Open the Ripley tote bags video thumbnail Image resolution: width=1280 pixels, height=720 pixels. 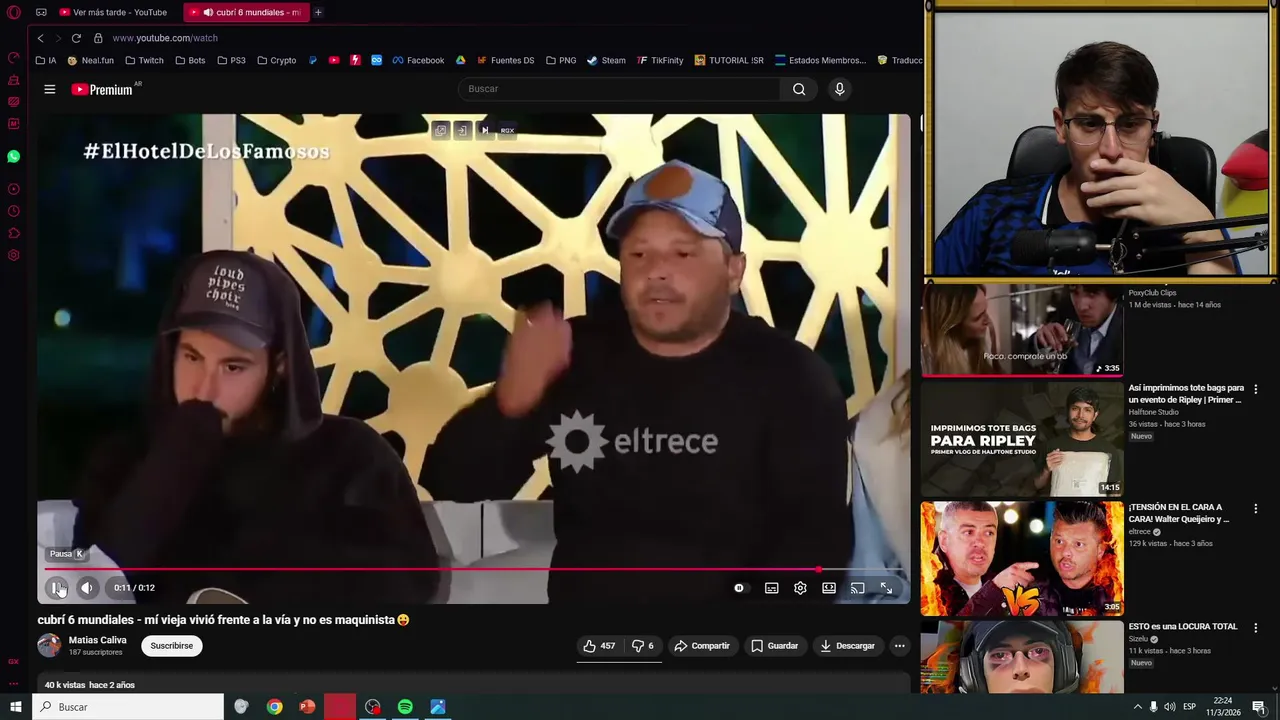click(x=1022, y=440)
